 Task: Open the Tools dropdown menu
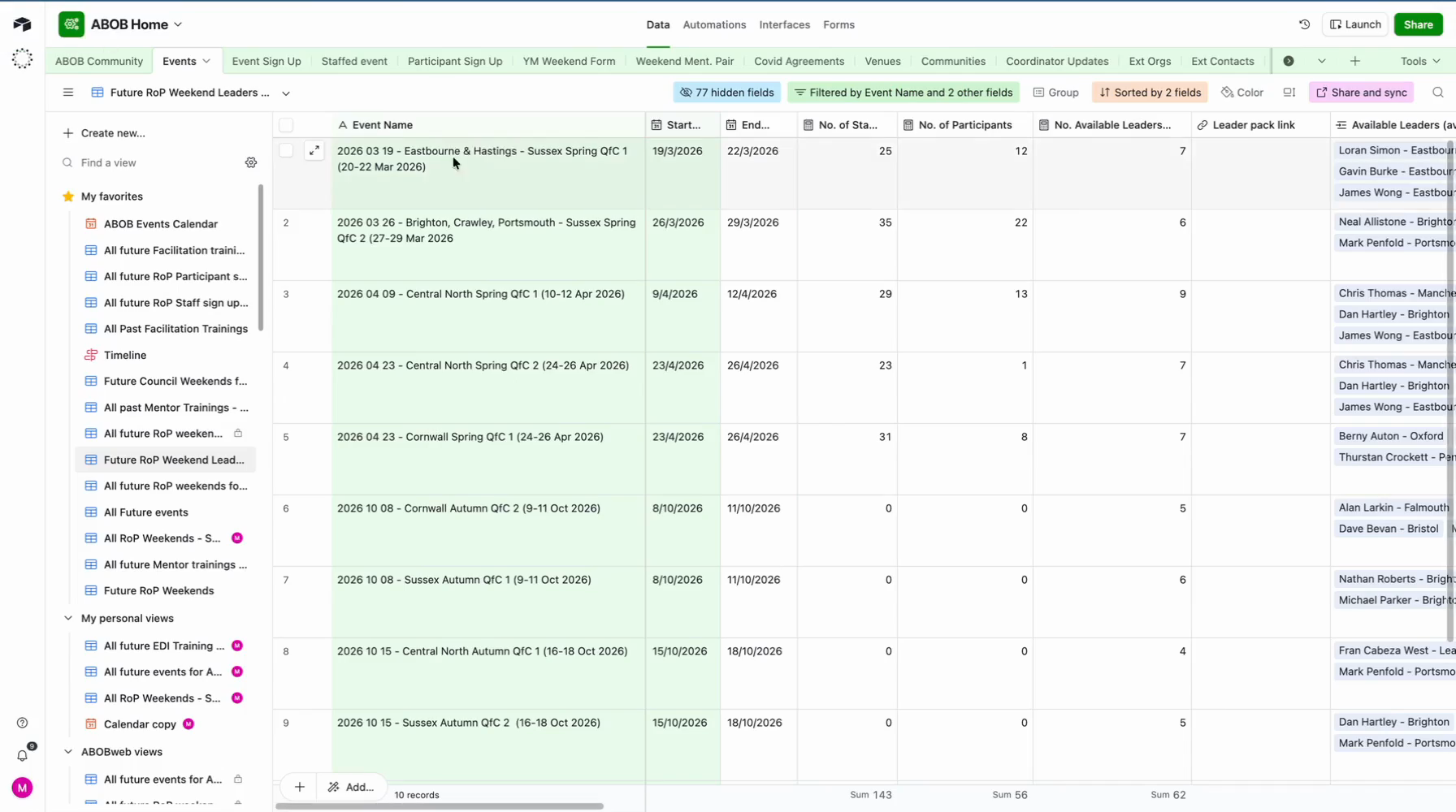pyautogui.click(x=1419, y=61)
